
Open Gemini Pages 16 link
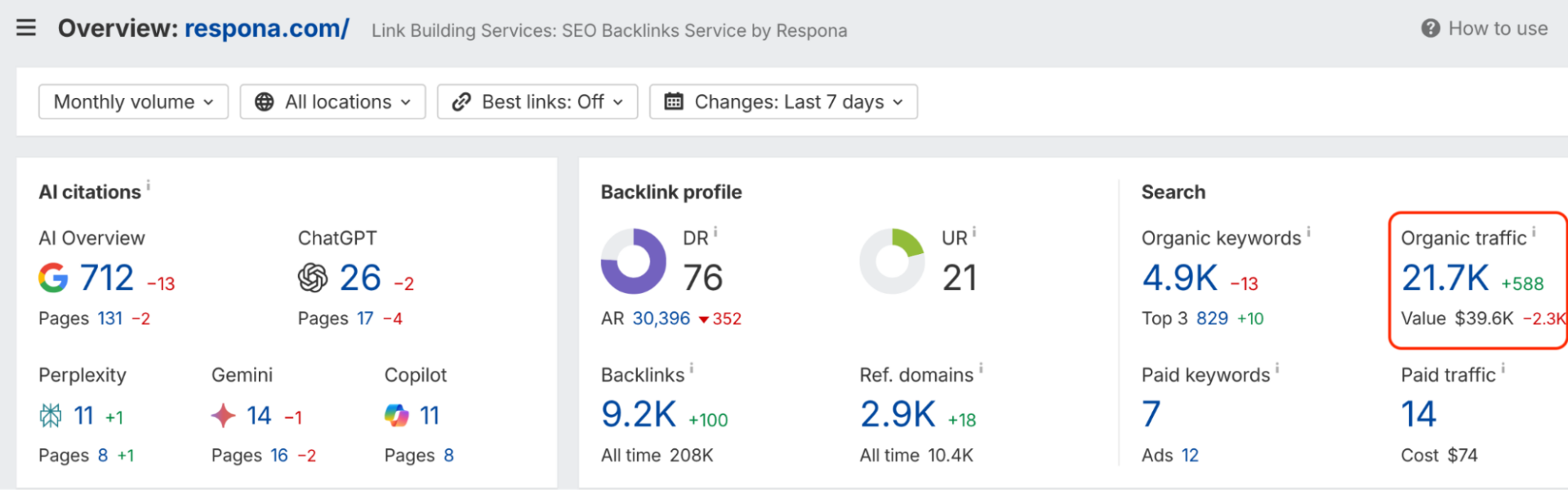279,455
